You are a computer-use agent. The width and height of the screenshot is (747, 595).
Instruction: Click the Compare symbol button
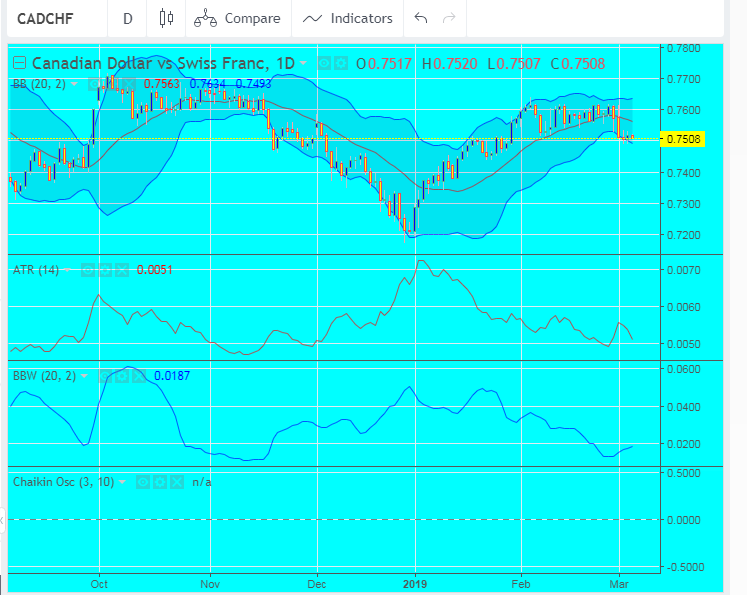point(223,18)
